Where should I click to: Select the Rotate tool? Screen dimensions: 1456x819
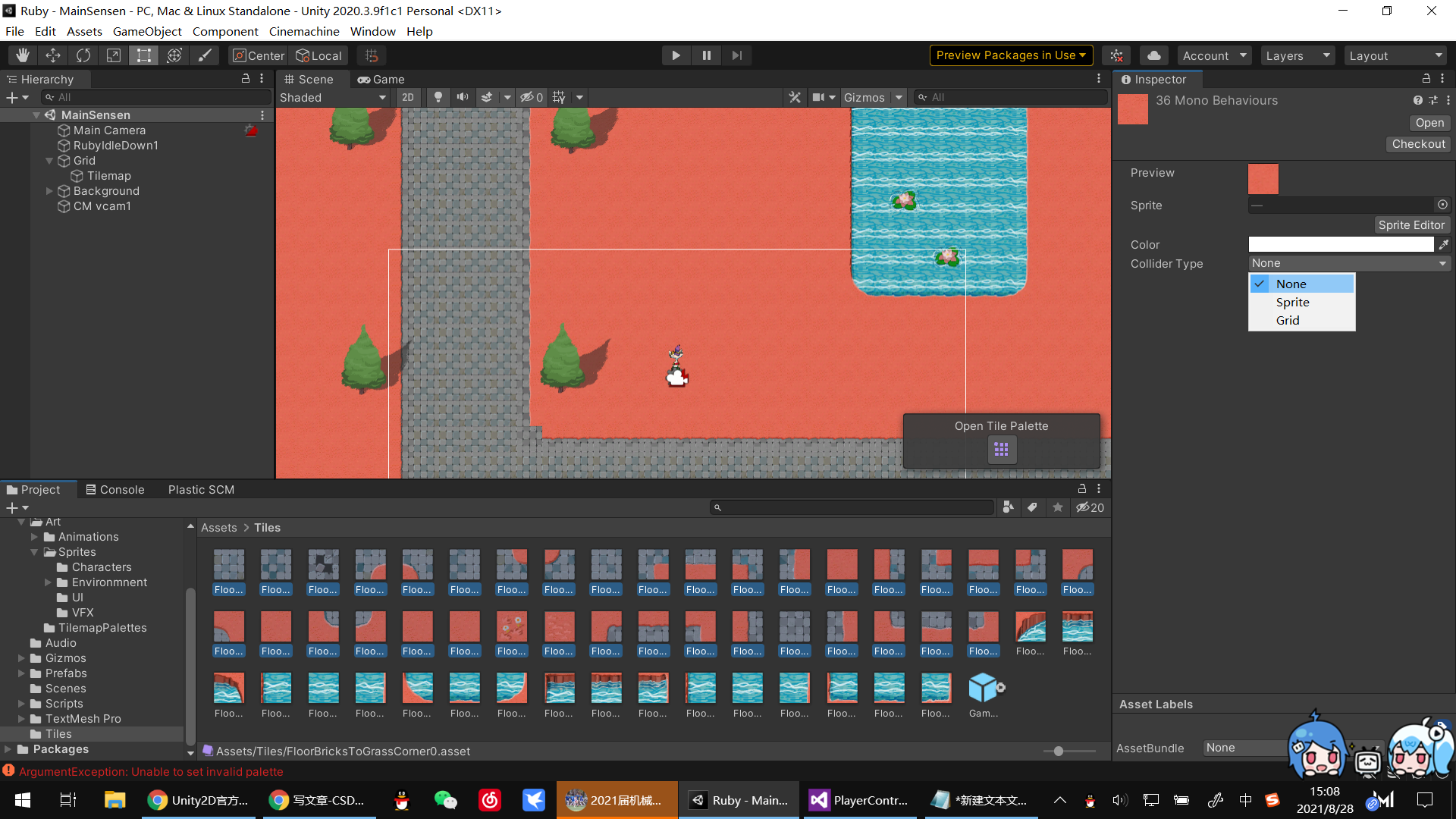[x=83, y=55]
